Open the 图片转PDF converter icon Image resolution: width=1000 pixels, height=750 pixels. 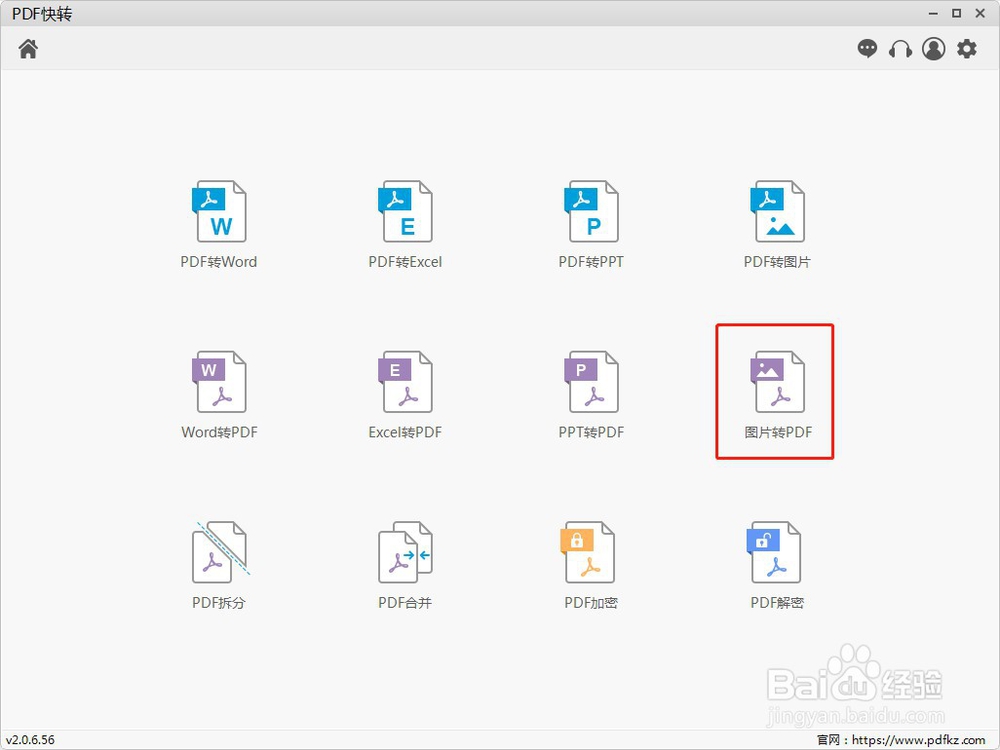777,382
